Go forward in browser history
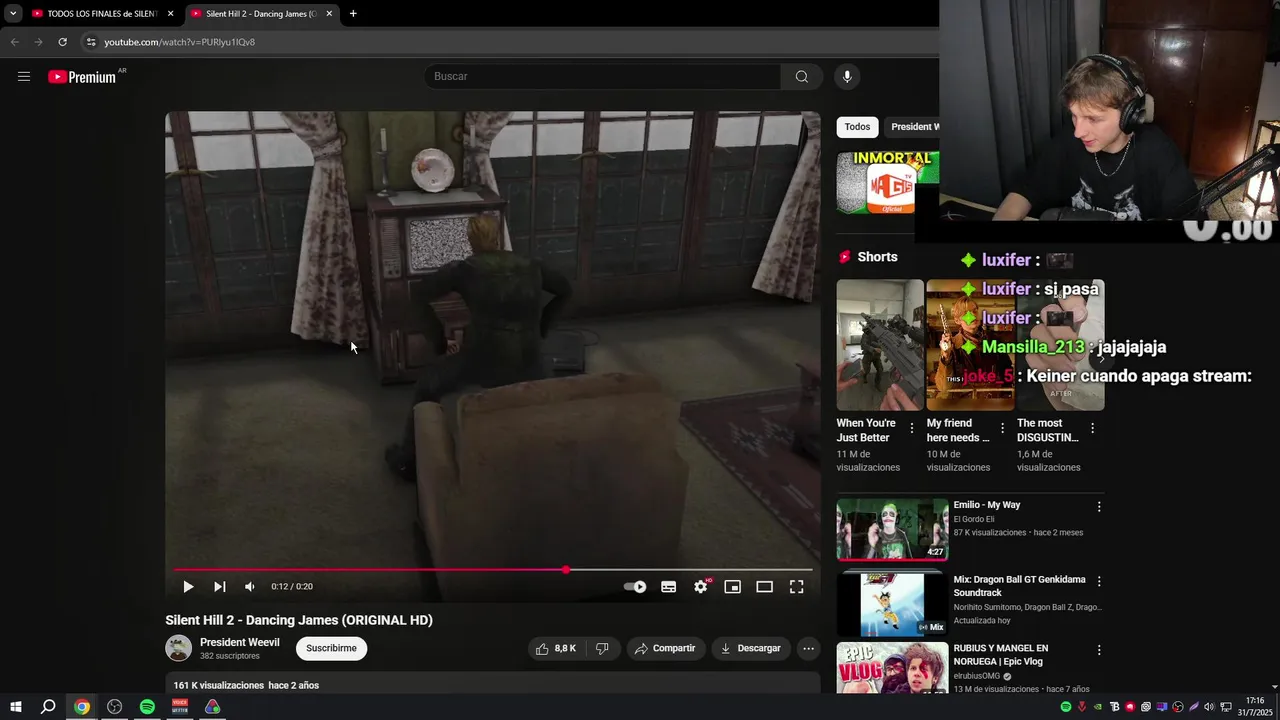 click(x=38, y=42)
